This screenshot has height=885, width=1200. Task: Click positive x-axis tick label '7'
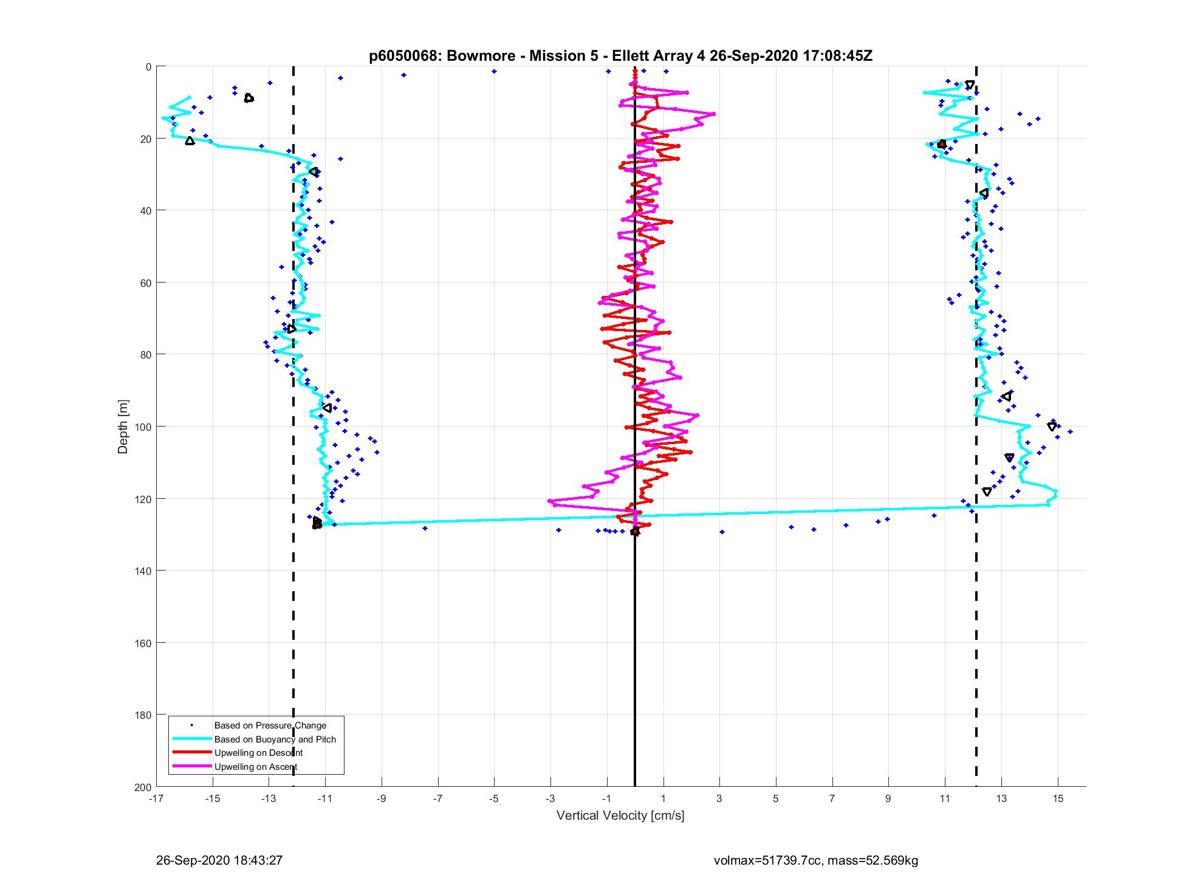click(832, 799)
